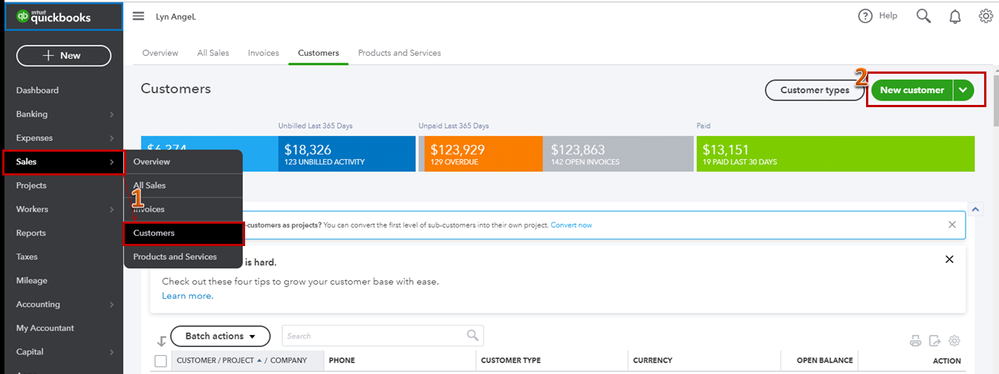Switch to the Invoices tab
999x374 pixels.
(x=263, y=53)
